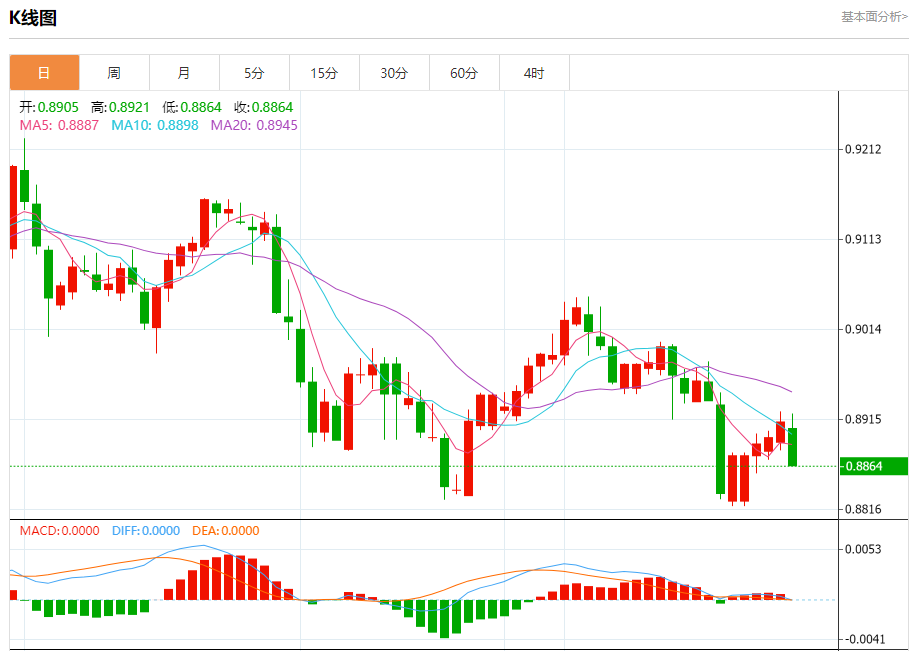Screen dimensions: 913x651
Task: Open the 4时 interval tab
Action: point(534,73)
